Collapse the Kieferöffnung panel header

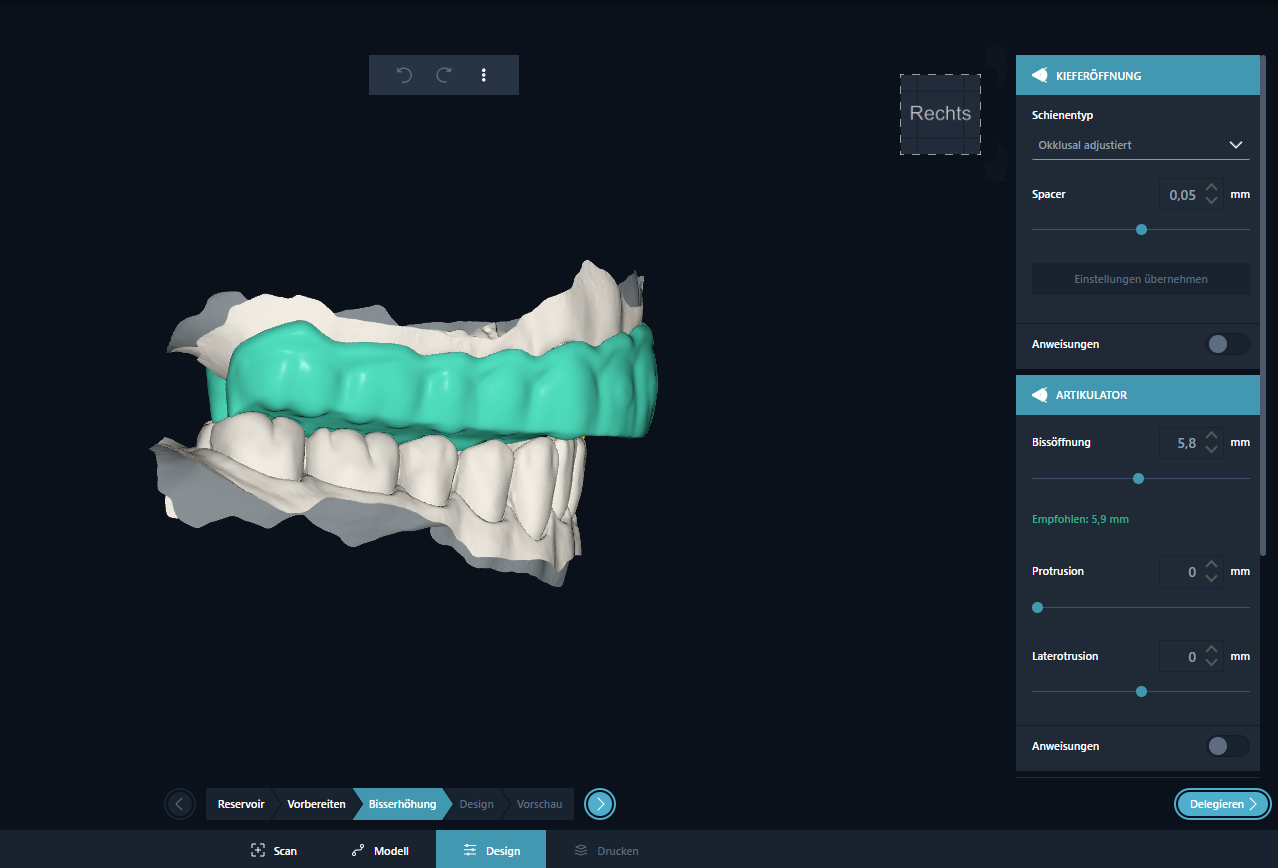click(1137, 75)
